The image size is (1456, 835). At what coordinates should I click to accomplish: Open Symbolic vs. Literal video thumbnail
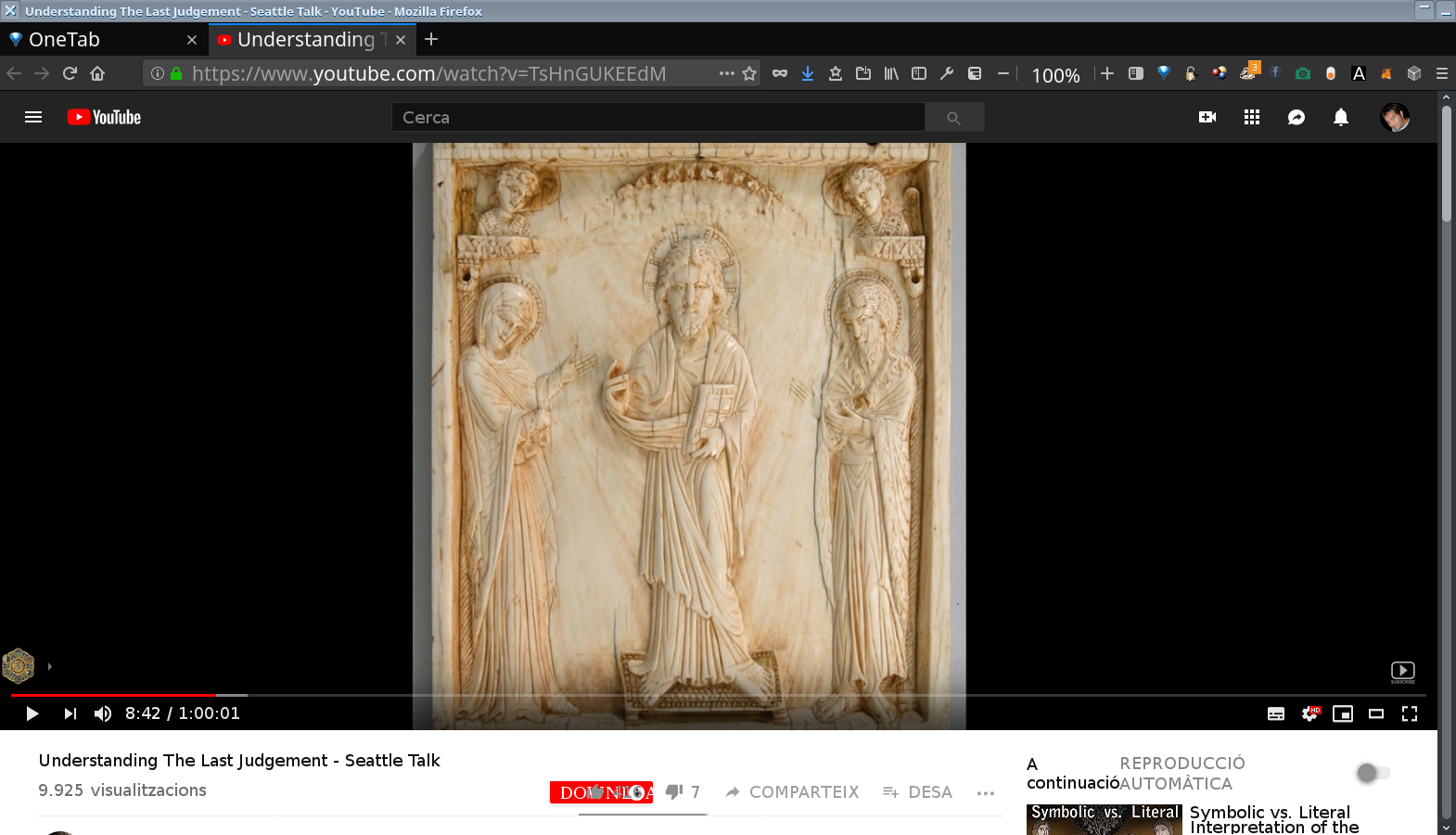pos(1104,819)
